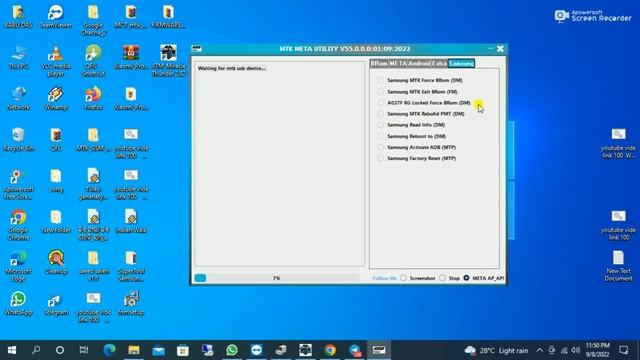Open the BABU DAS user folder icon
The width and height of the screenshot is (640, 360).
18,16
